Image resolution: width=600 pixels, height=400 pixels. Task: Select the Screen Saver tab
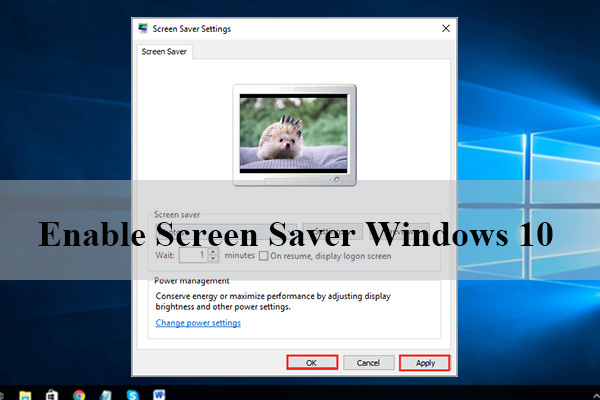pyautogui.click(x=162, y=51)
